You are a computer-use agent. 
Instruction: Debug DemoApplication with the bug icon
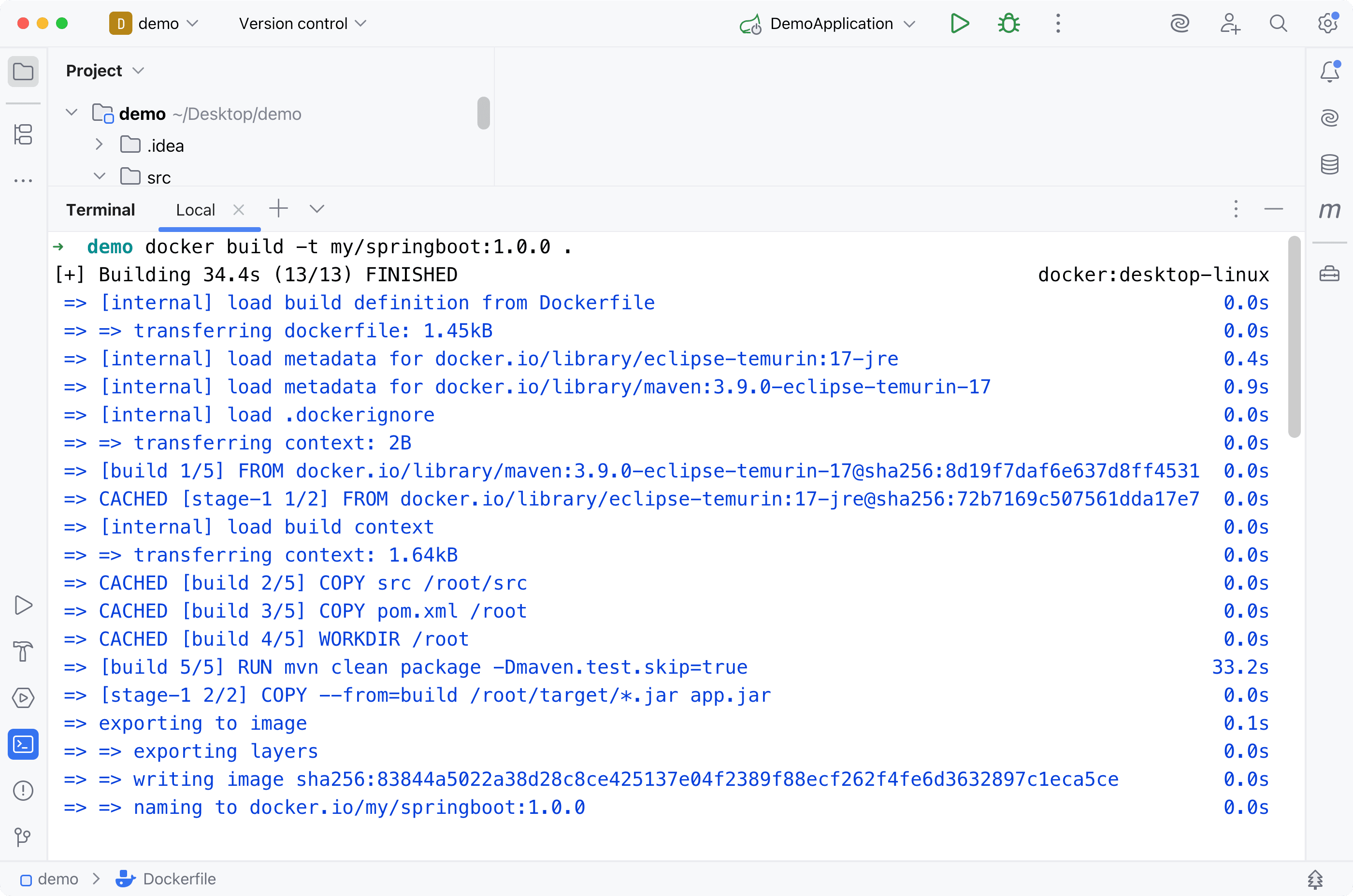point(1009,23)
